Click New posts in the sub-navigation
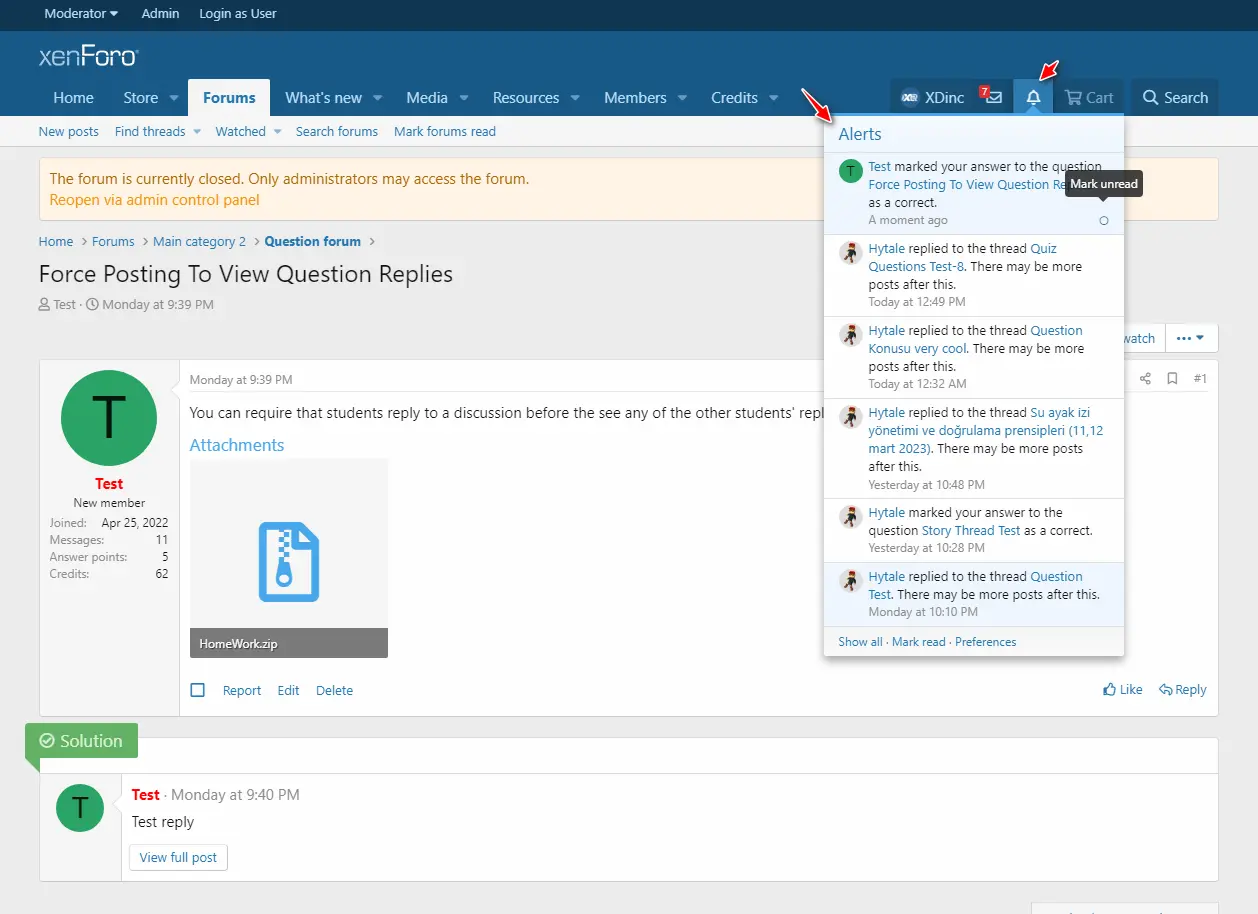The width and height of the screenshot is (1258, 914). (x=69, y=132)
